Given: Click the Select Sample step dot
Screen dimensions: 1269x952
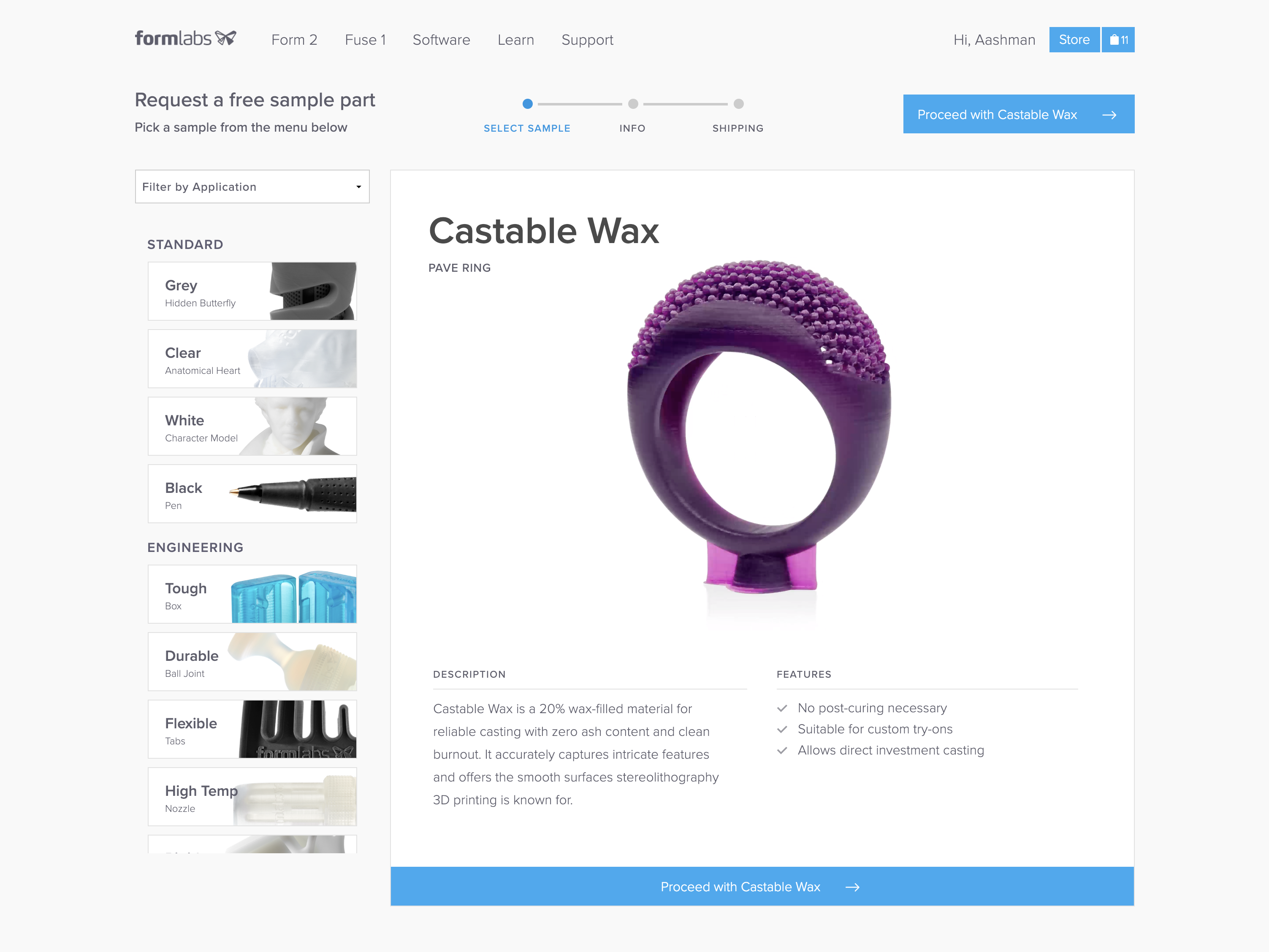Looking at the screenshot, I should coord(527,104).
